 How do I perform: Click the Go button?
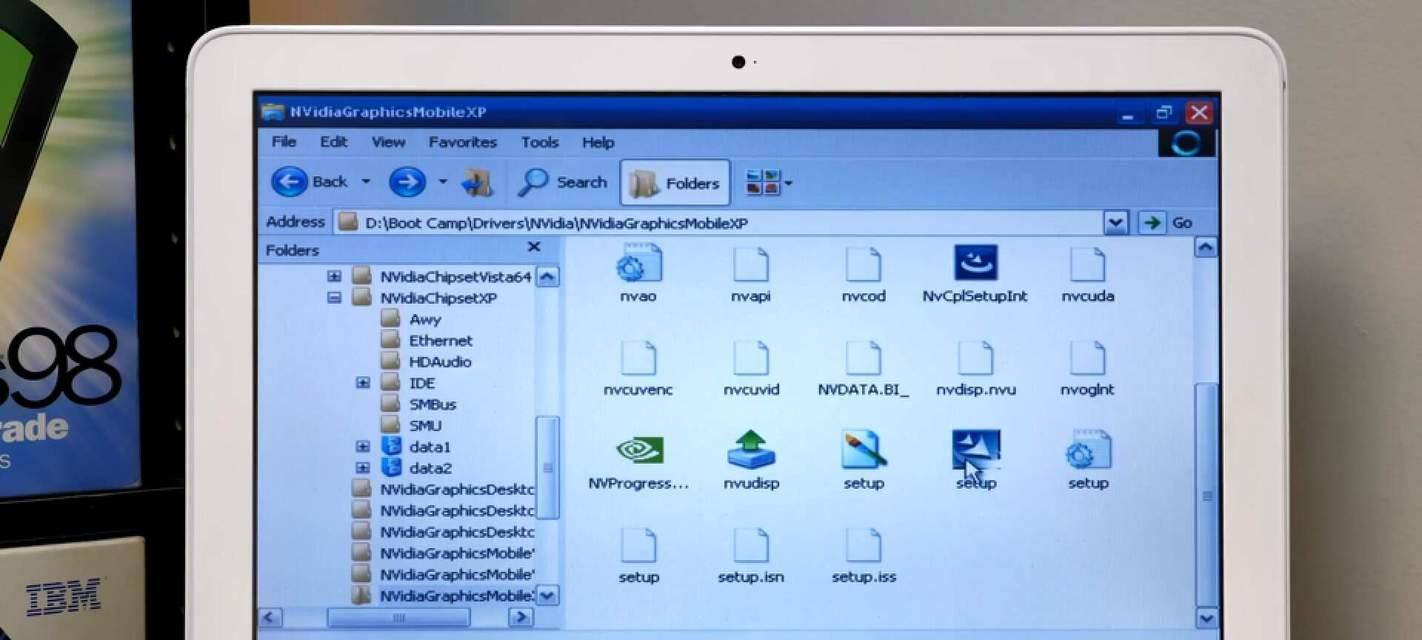[x=1168, y=222]
